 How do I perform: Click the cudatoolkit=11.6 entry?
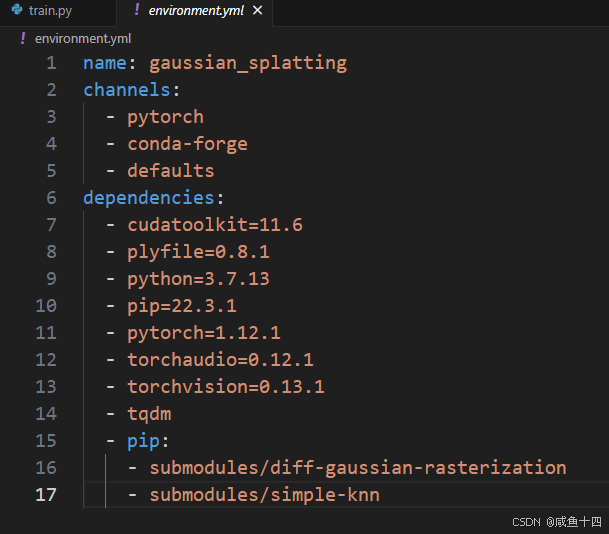pyautogui.click(x=215, y=224)
